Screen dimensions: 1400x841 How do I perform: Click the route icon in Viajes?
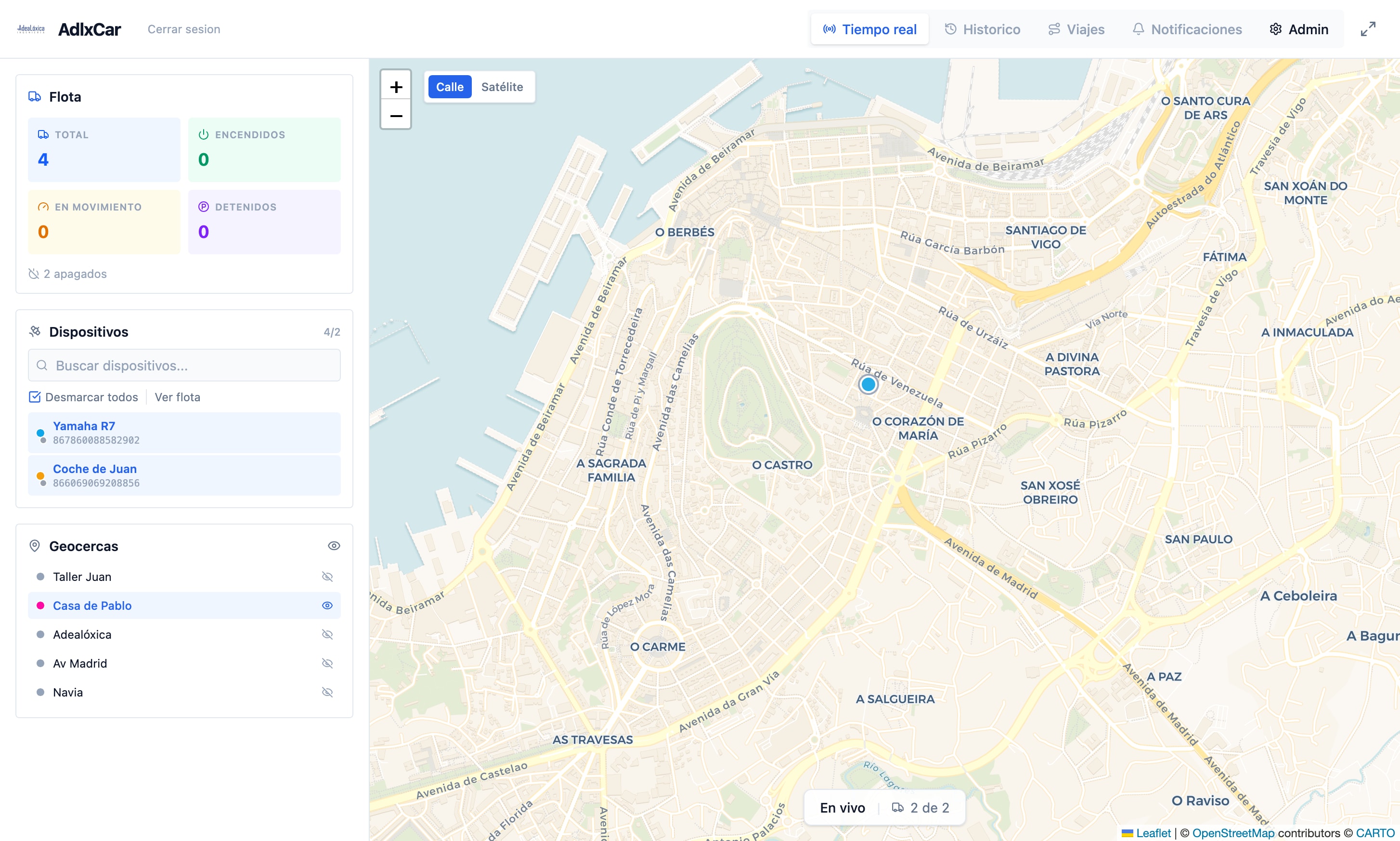(1054, 29)
